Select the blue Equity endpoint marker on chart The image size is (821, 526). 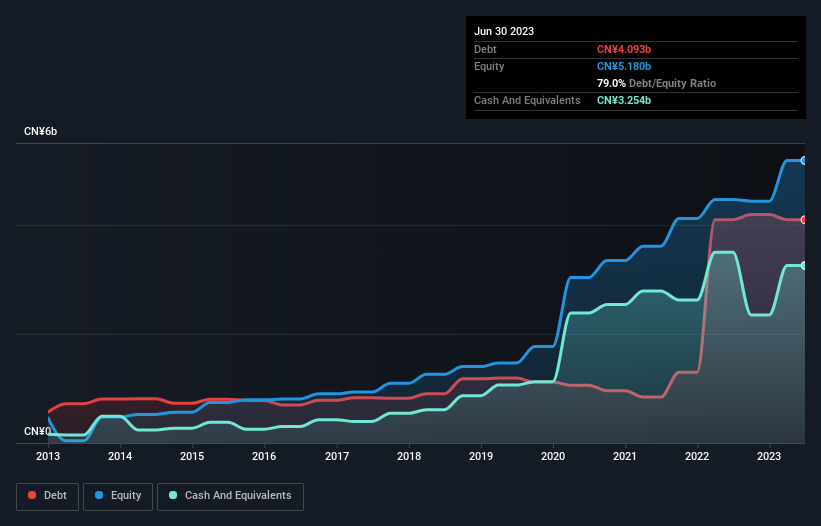(803, 160)
